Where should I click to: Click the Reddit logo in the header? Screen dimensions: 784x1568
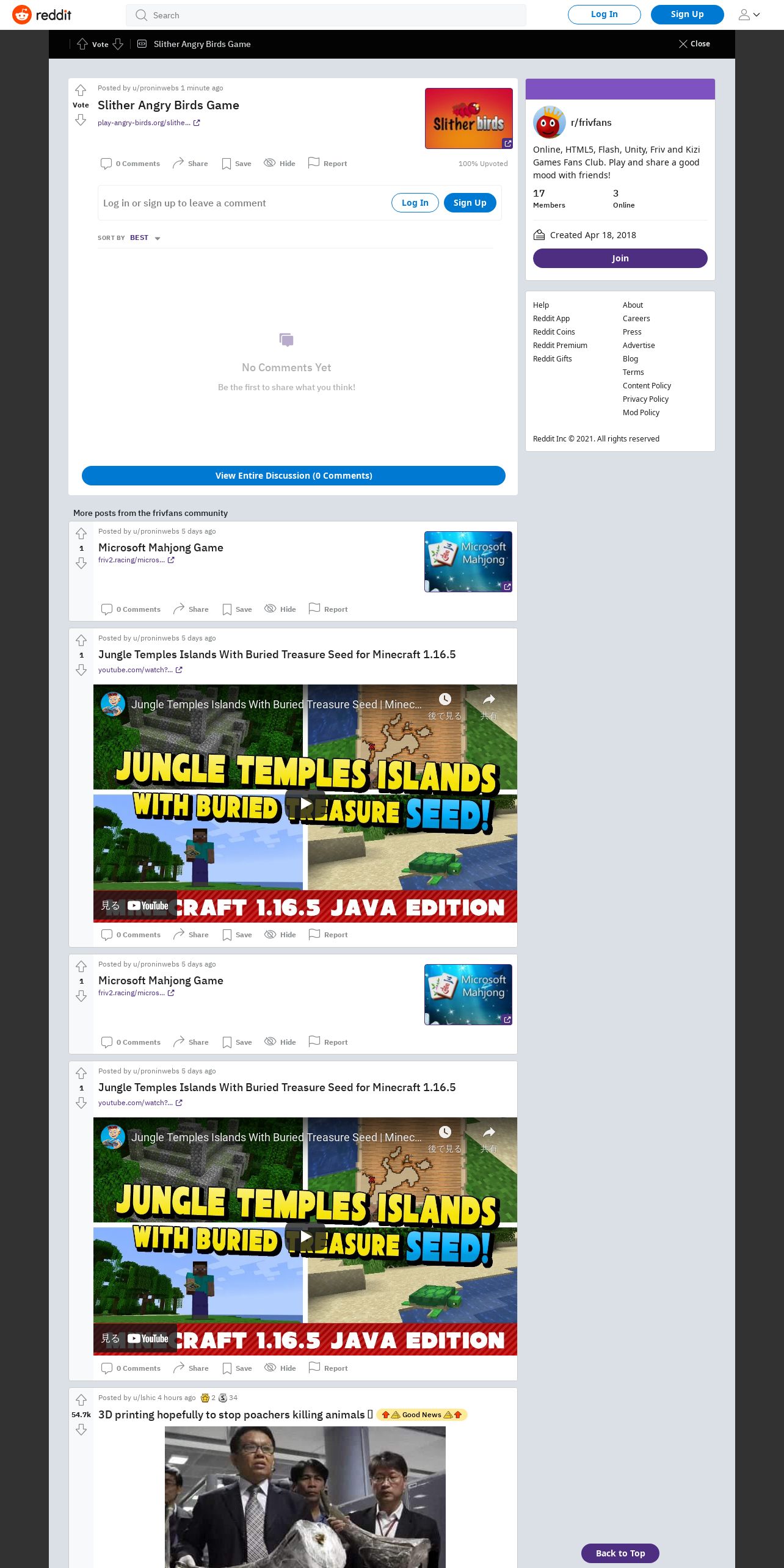tap(42, 15)
